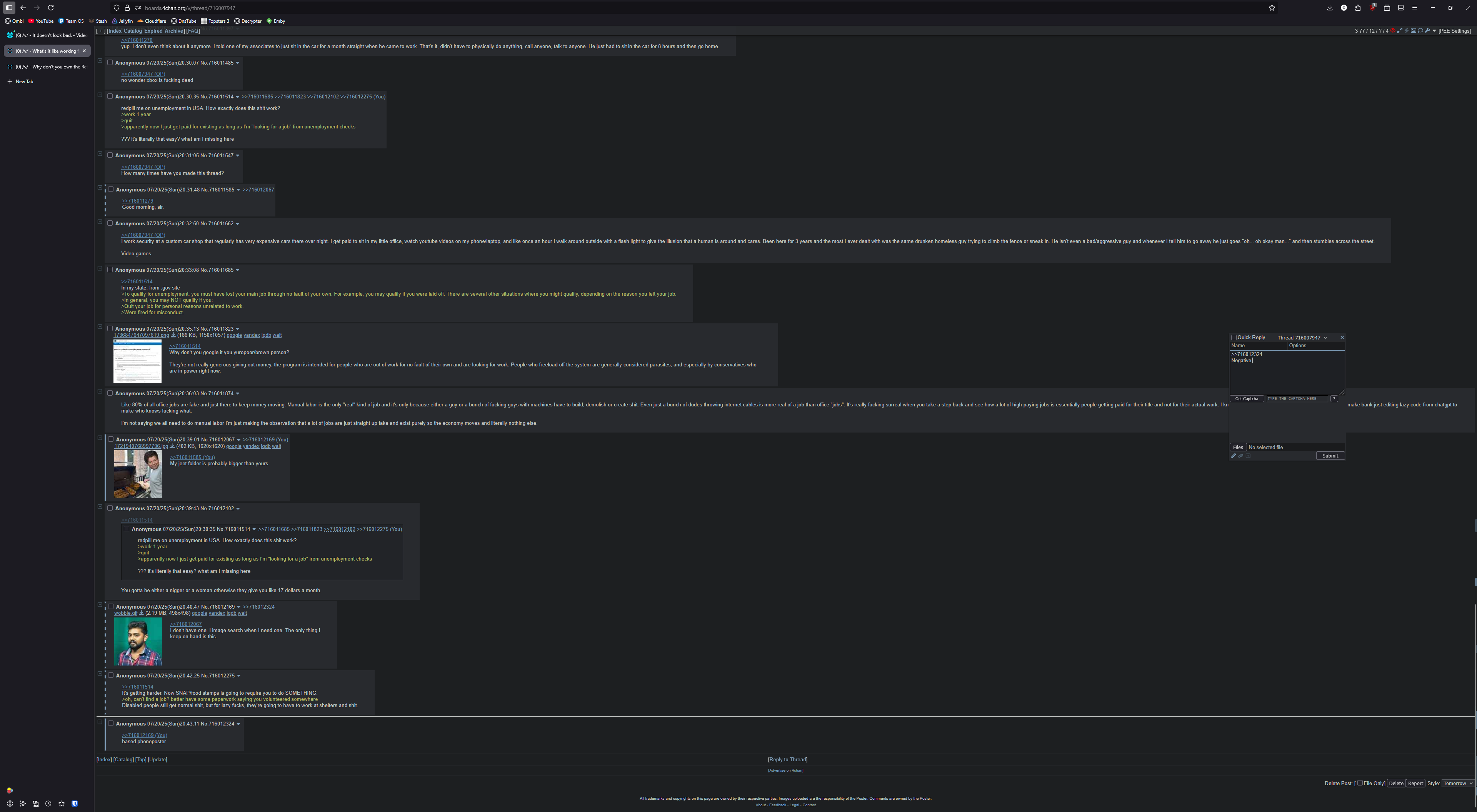The image size is (1477, 812).
Task: Click the lightning bolt icon in header
Action: coord(1407,31)
